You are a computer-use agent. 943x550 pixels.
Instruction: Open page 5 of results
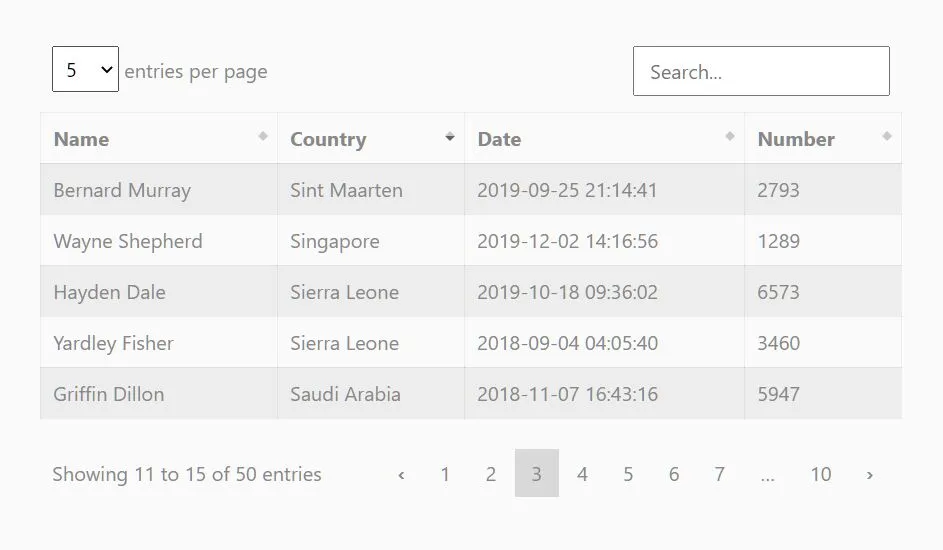pyautogui.click(x=628, y=474)
